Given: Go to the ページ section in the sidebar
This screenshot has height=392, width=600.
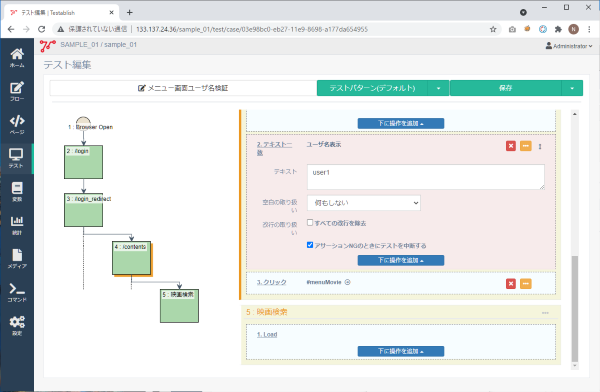Looking at the screenshot, I should click(17, 125).
